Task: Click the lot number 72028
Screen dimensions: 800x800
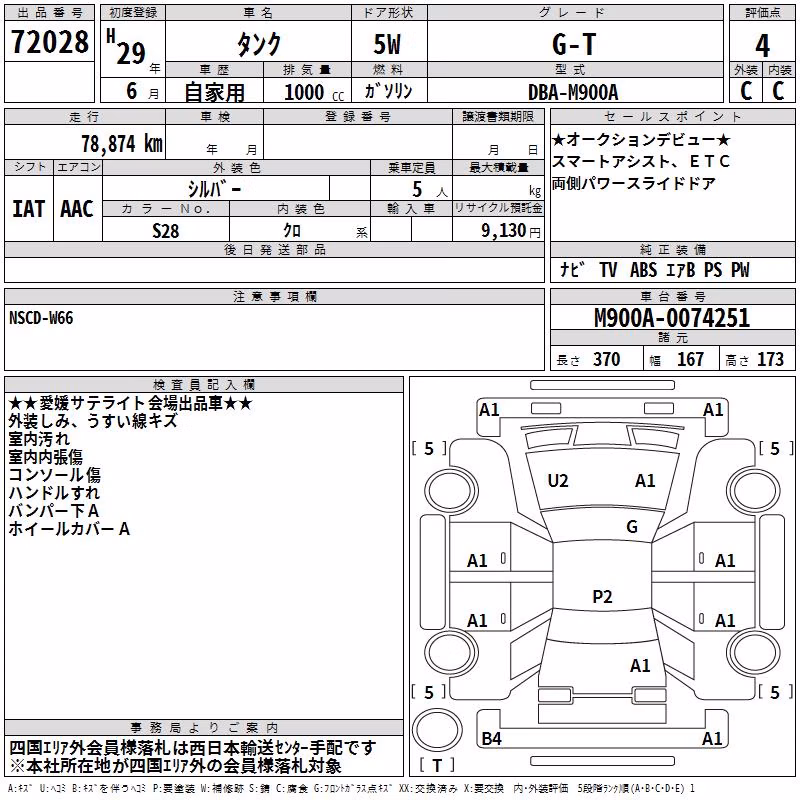Action: [x=49, y=42]
